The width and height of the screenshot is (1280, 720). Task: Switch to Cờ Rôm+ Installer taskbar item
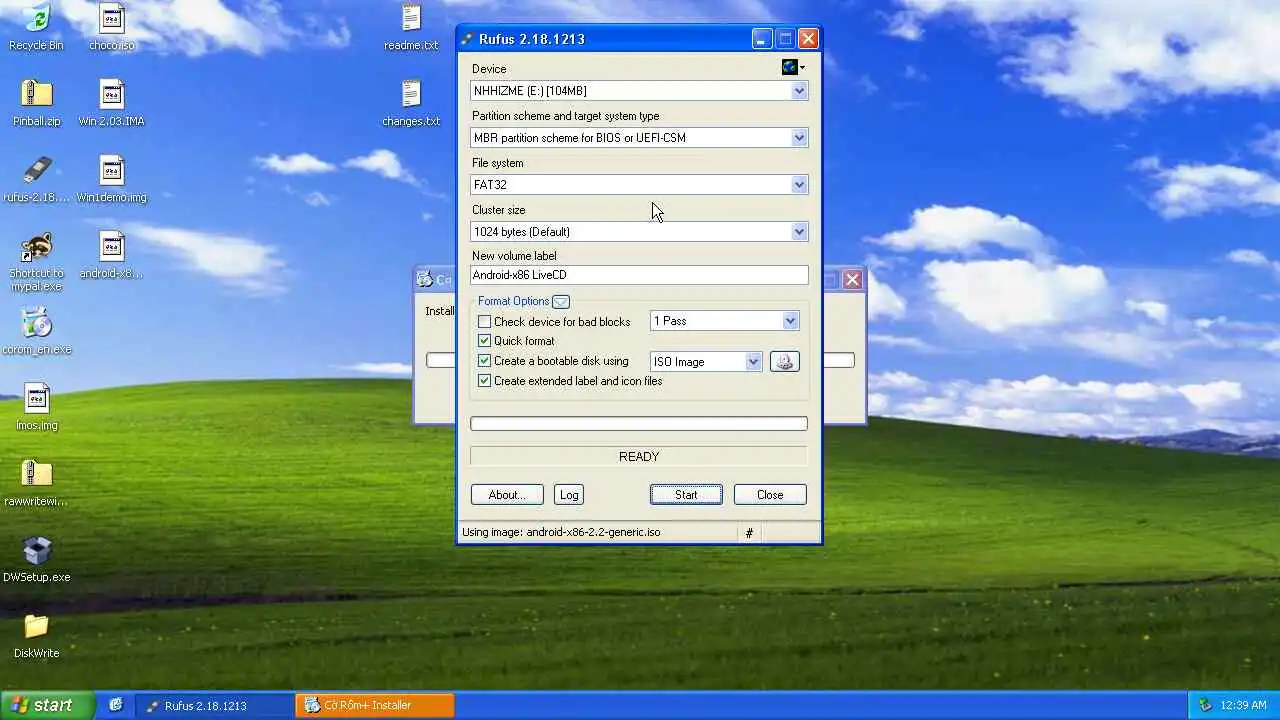coord(375,705)
